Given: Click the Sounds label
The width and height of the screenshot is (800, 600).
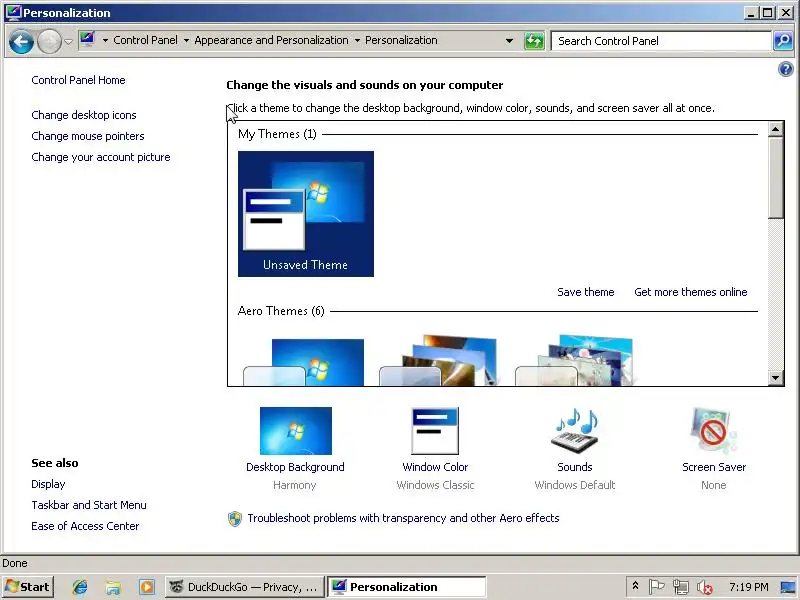Looking at the screenshot, I should pos(575,467).
